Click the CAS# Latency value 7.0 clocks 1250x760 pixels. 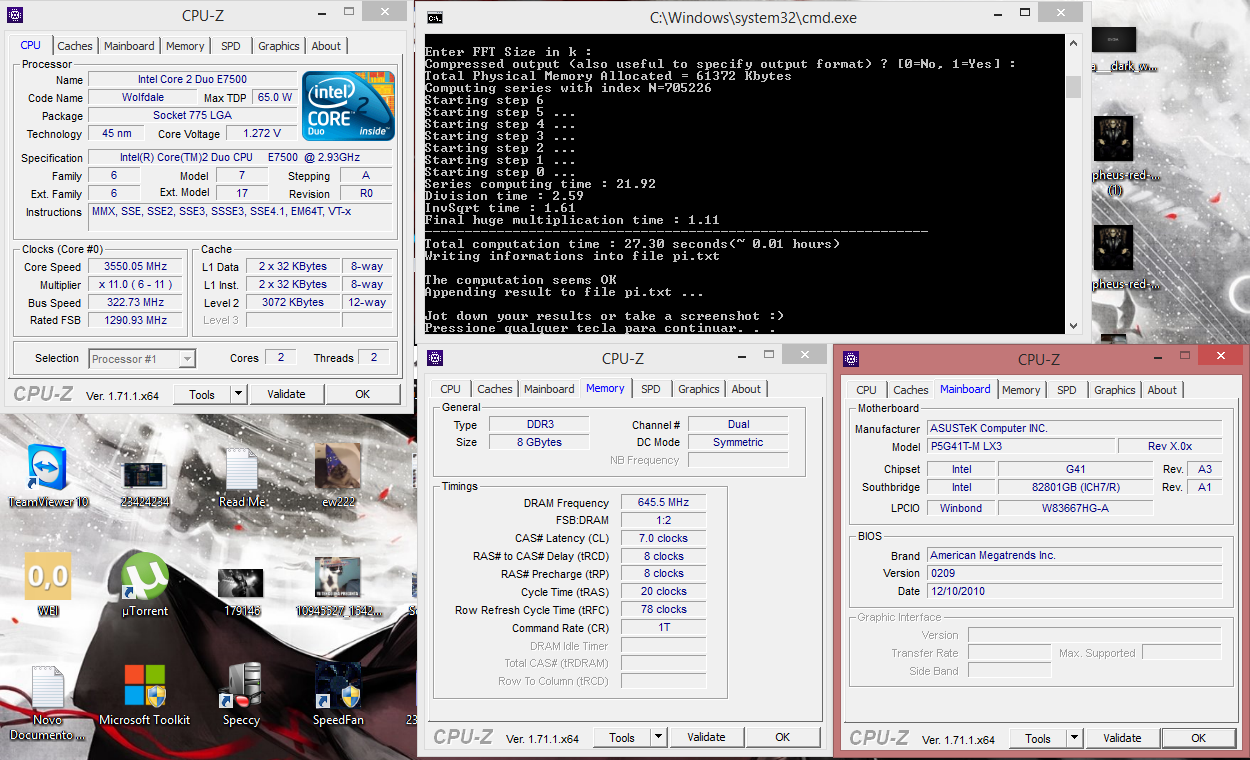[664, 538]
